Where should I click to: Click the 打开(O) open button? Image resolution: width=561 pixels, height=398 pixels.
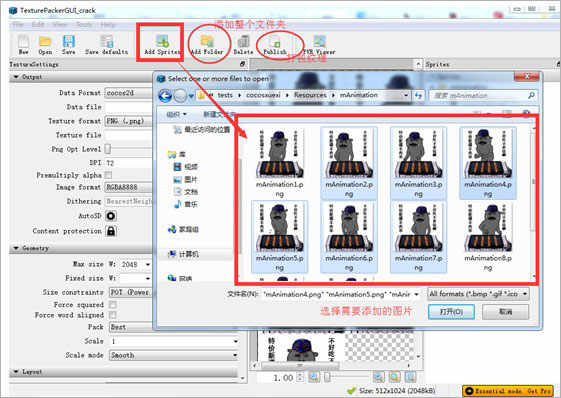point(452,312)
